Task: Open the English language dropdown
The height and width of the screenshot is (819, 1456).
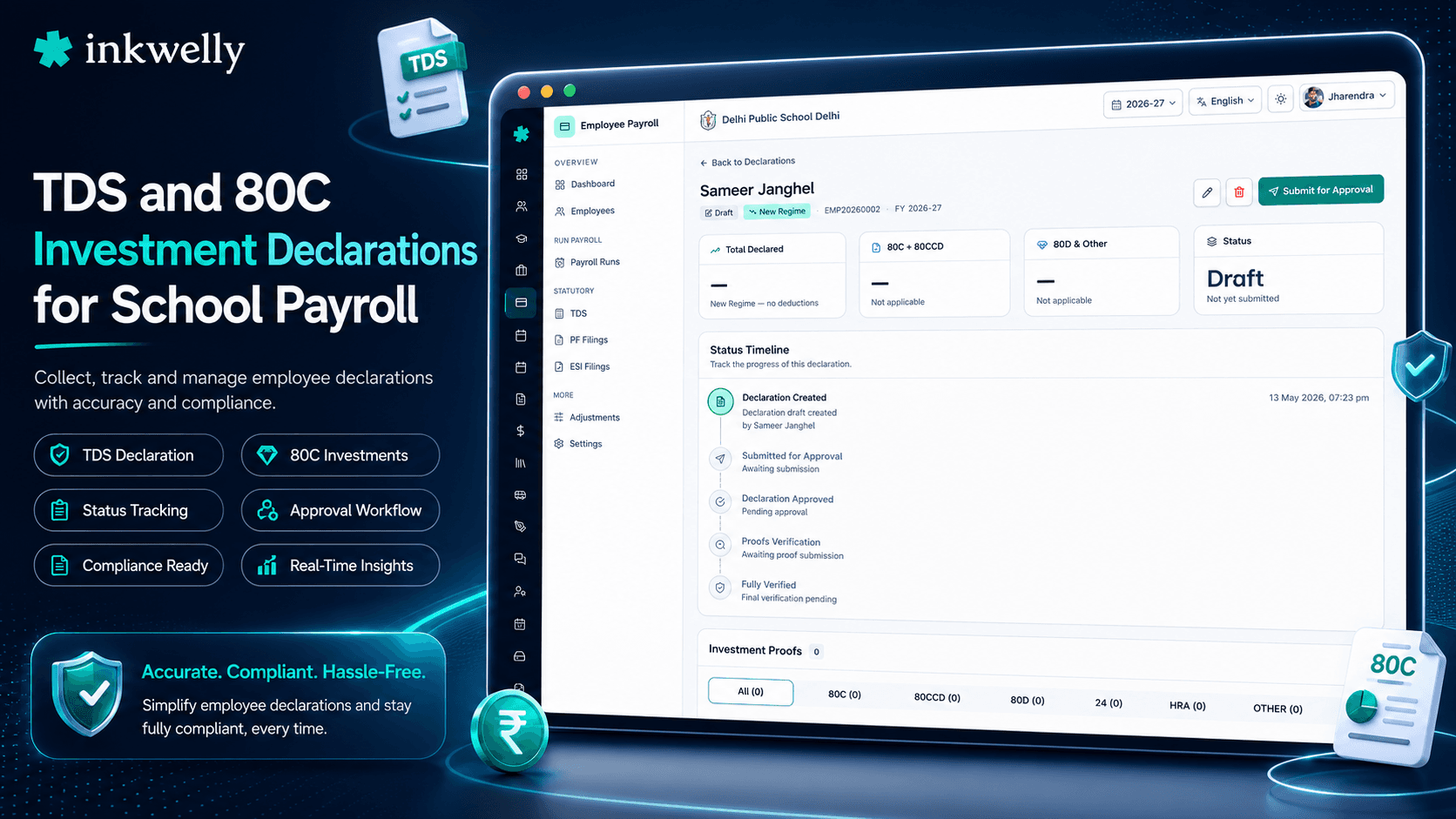Action: pos(1225,101)
